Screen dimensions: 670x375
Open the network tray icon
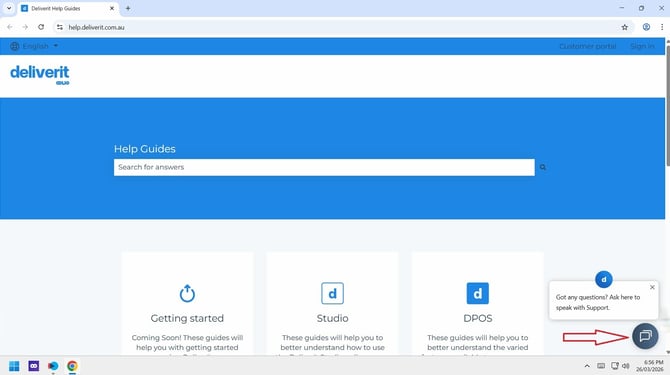point(614,366)
